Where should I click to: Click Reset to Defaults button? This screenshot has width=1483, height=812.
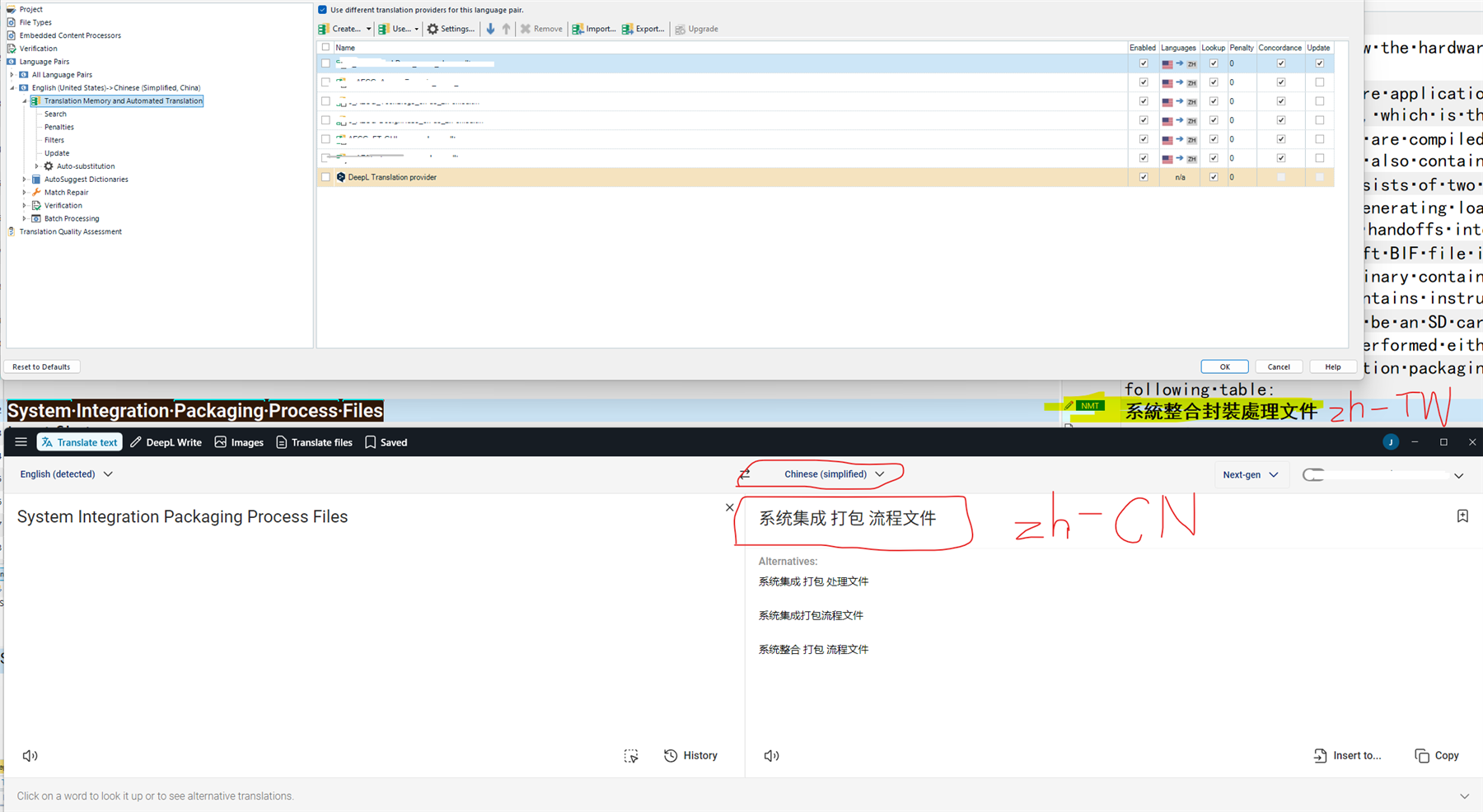tap(41, 366)
